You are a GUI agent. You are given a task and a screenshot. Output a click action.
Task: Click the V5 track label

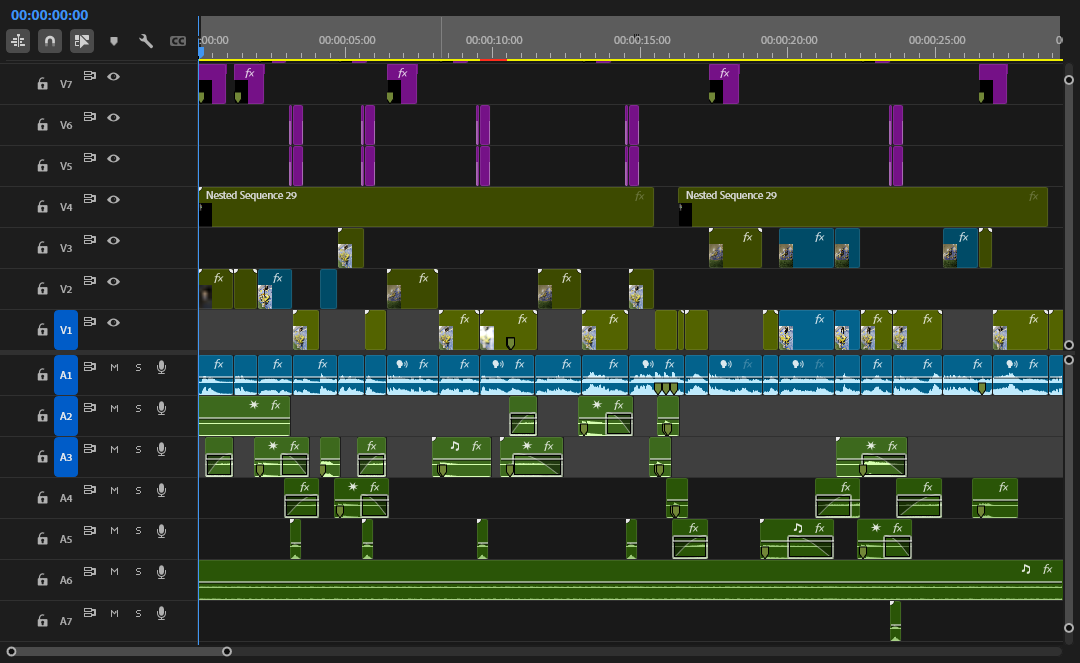click(x=65, y=166)
